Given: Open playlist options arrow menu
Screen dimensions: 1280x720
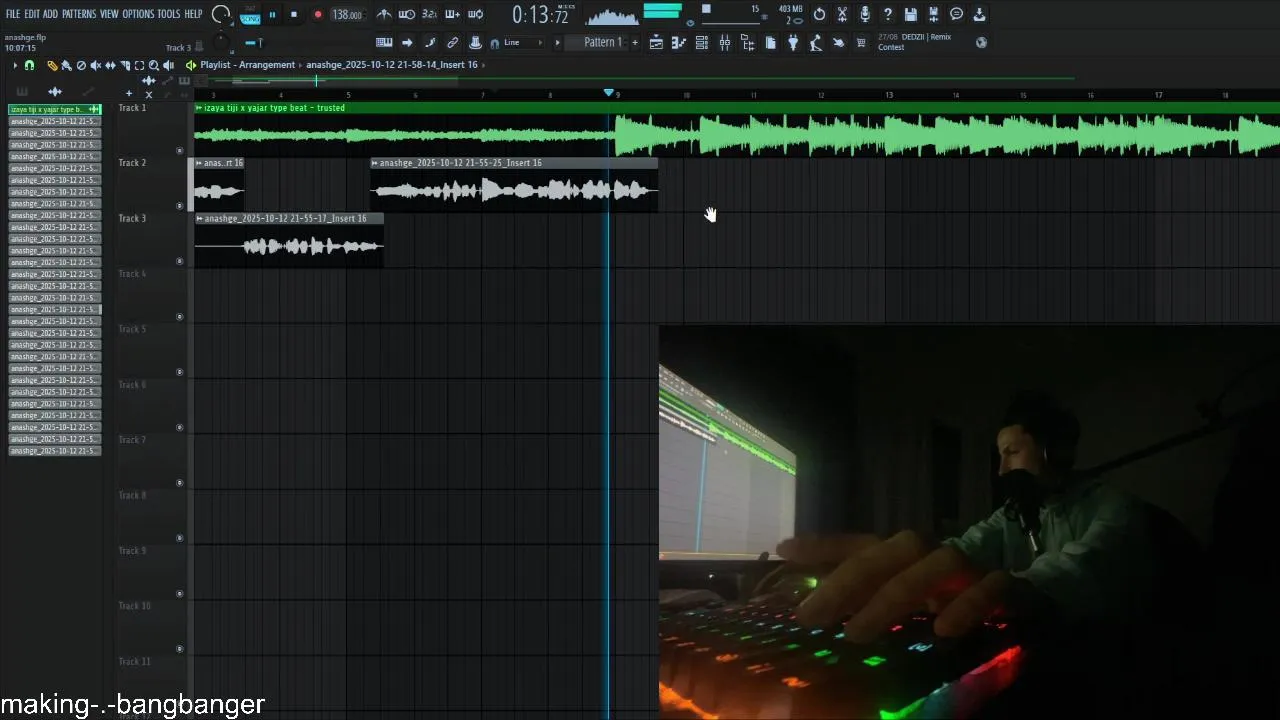Looking at the screenshot, I should (15, 65).
